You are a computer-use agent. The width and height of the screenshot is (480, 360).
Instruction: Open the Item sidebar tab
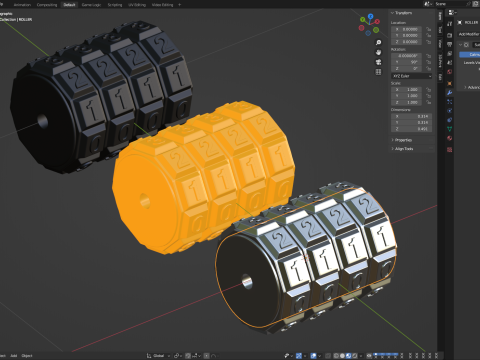pyautogui.click(x=440, y=16)
